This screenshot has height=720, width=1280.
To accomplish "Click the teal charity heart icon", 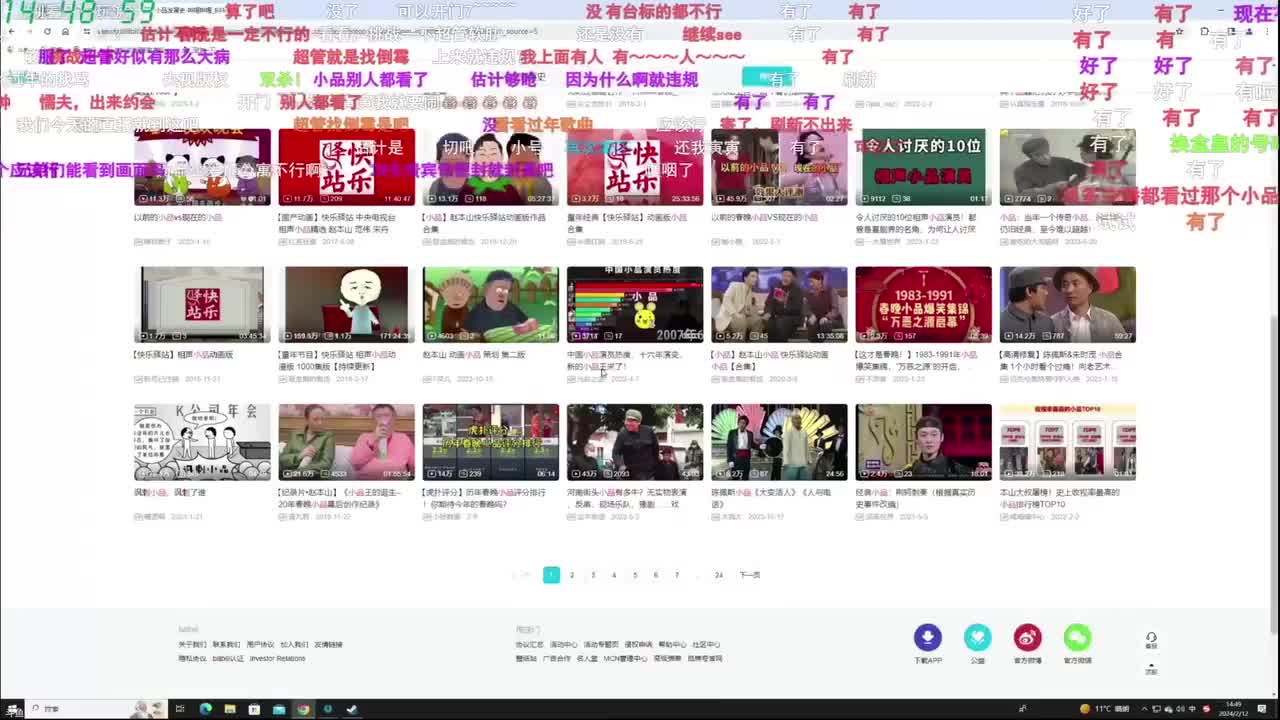I will (x=978, y=637).
